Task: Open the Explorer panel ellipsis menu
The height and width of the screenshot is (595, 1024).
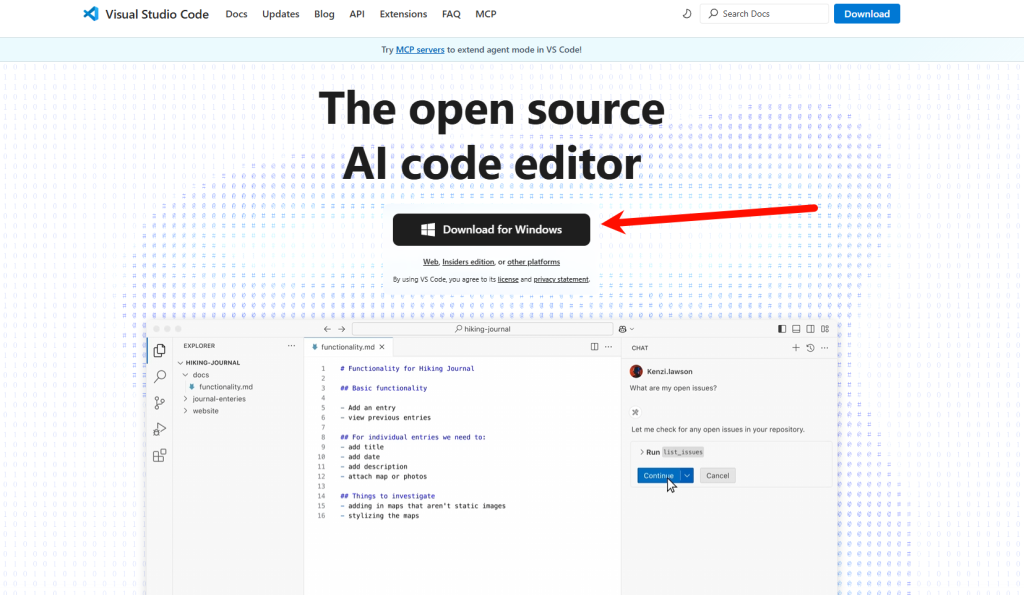Action: [x=291, y=346]
